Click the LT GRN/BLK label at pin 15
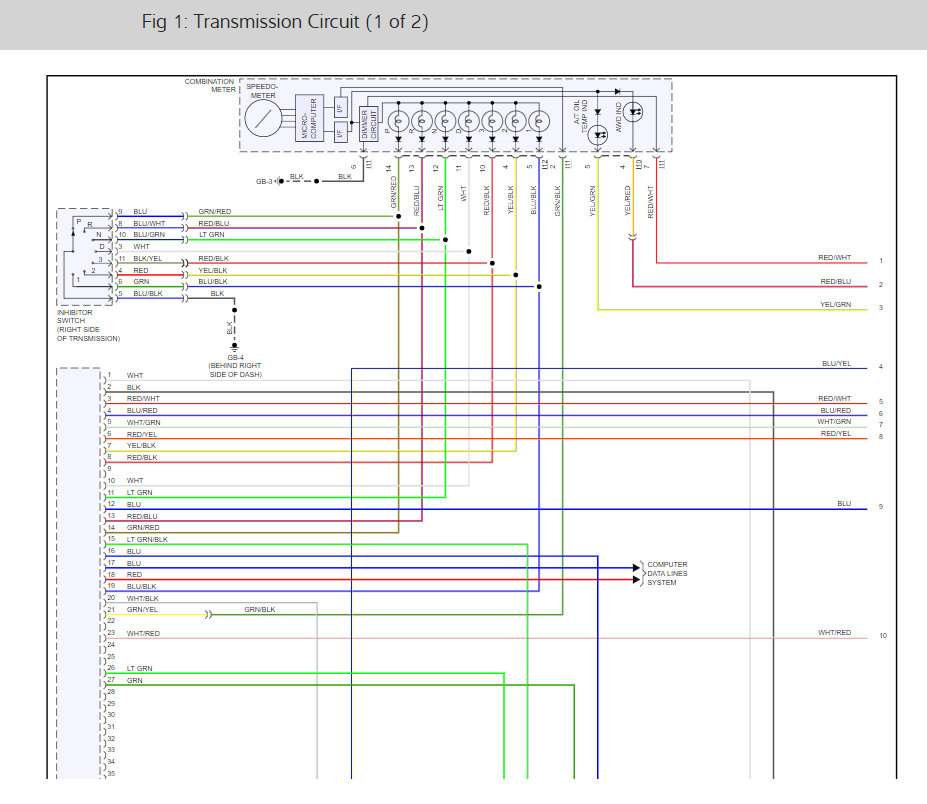This screenshot has width=927, height=804. click(147, 539)
